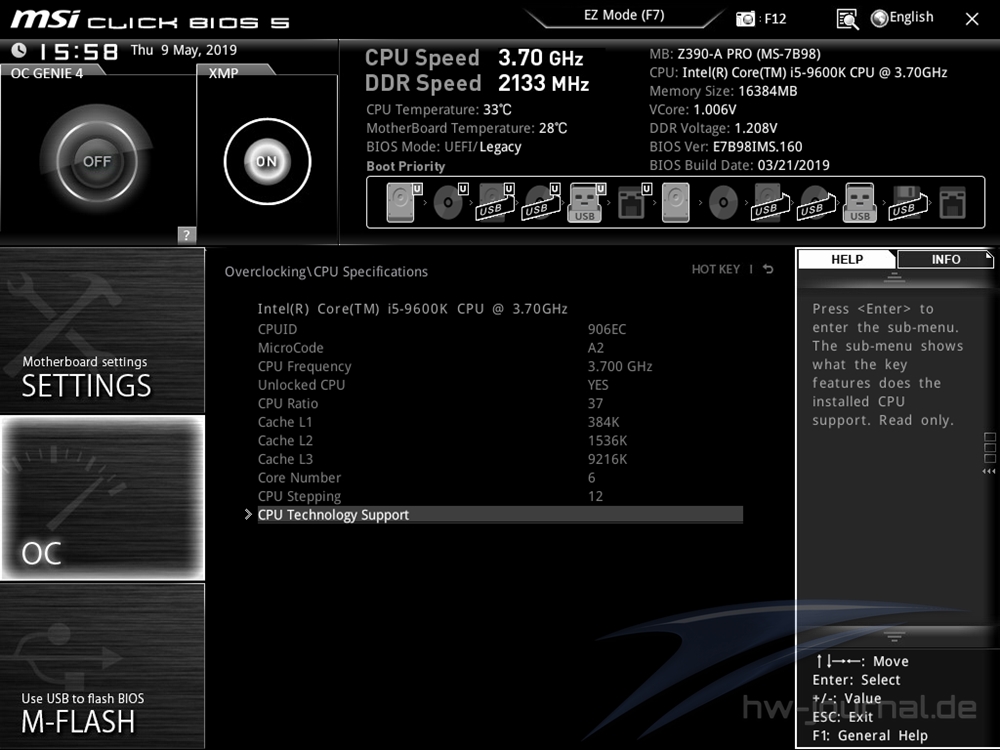Click the question mark help box under OC Genie

tap(186, 235)
